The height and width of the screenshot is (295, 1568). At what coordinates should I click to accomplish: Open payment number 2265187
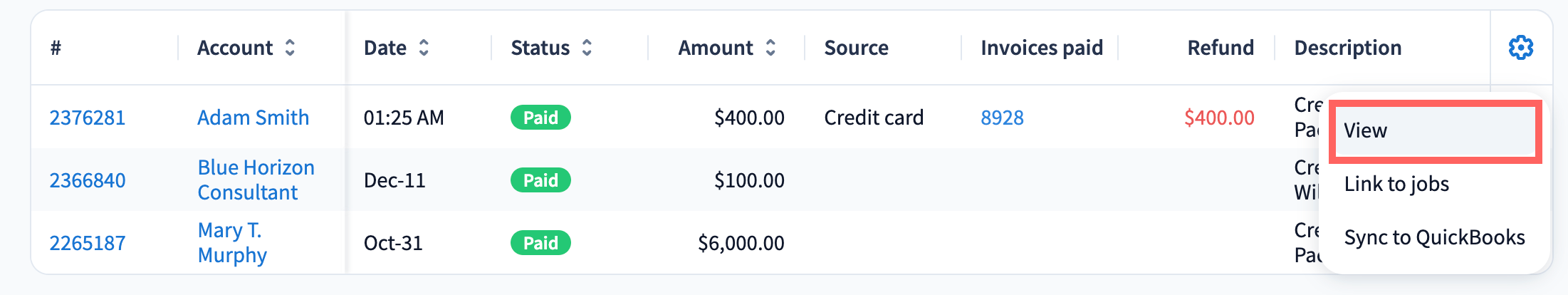(88, 243)
